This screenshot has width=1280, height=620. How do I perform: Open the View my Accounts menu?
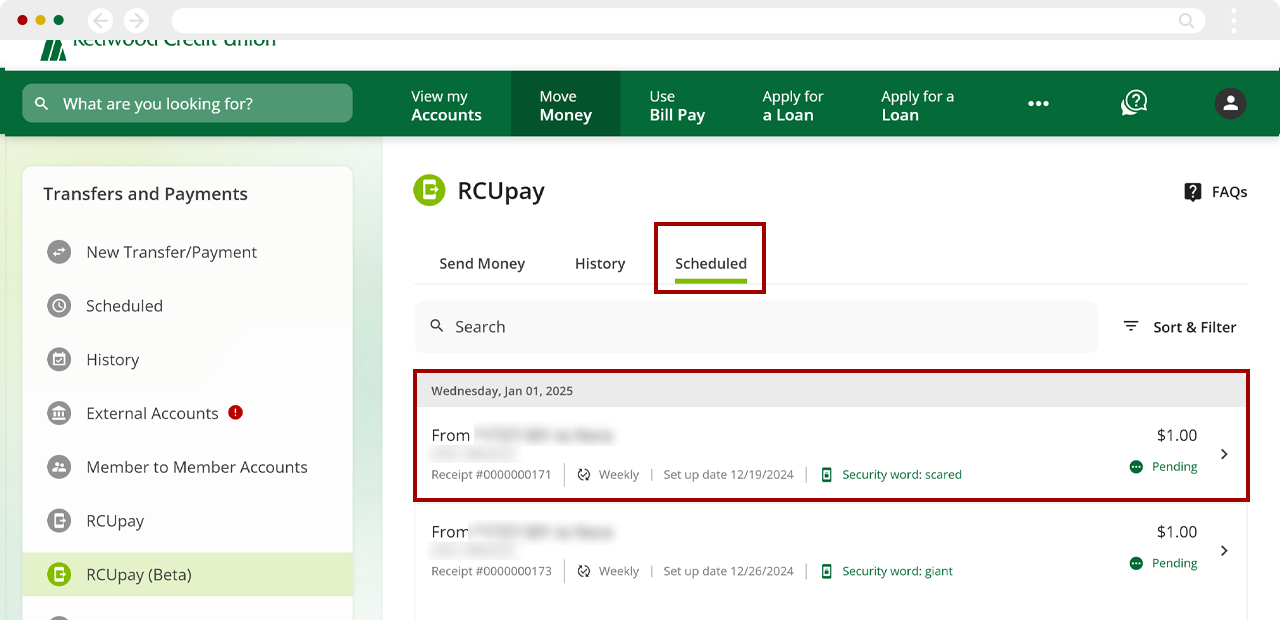[x=446, y=105]
